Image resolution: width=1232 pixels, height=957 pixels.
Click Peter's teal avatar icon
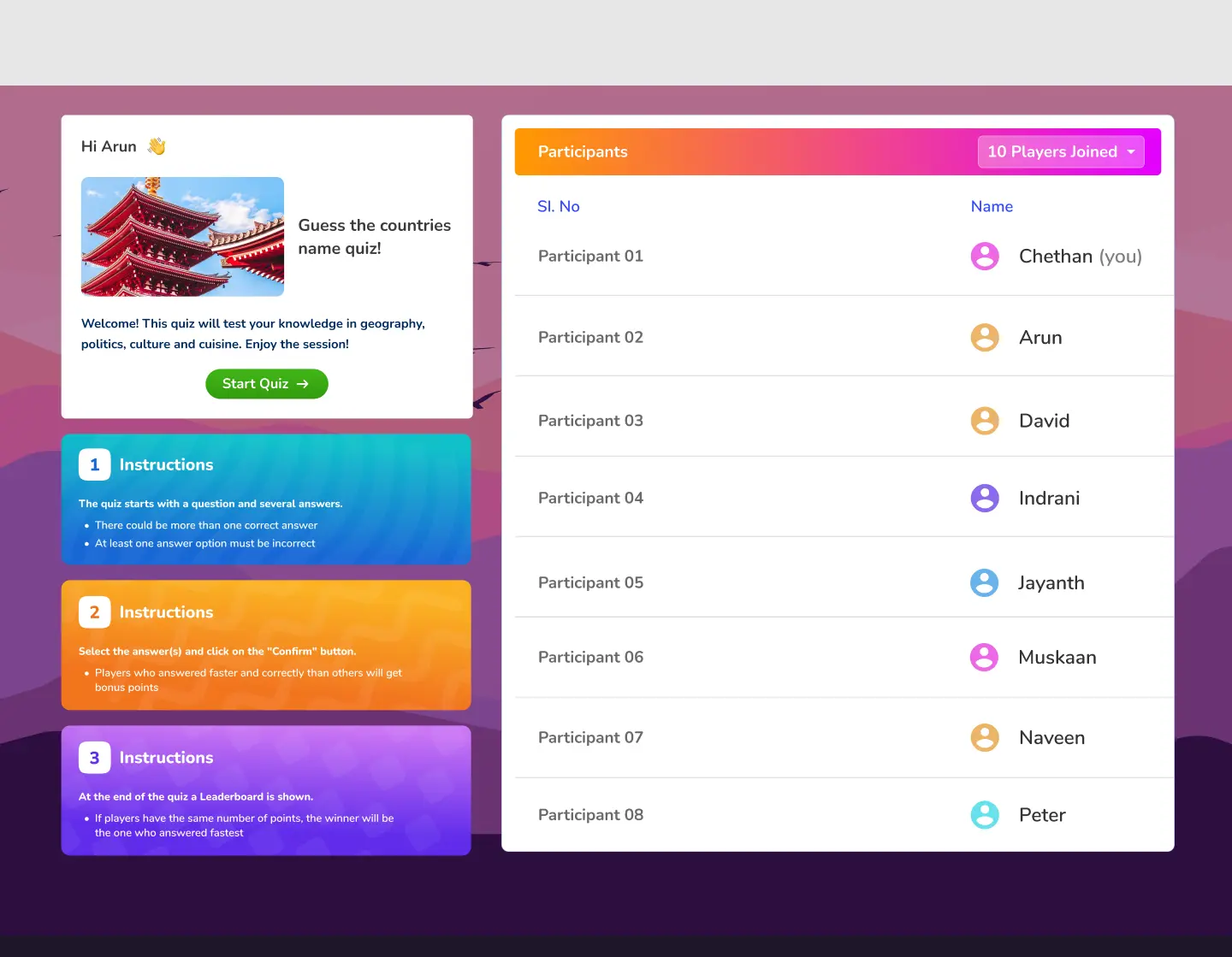pyautogui.click(x=985, y=815)
